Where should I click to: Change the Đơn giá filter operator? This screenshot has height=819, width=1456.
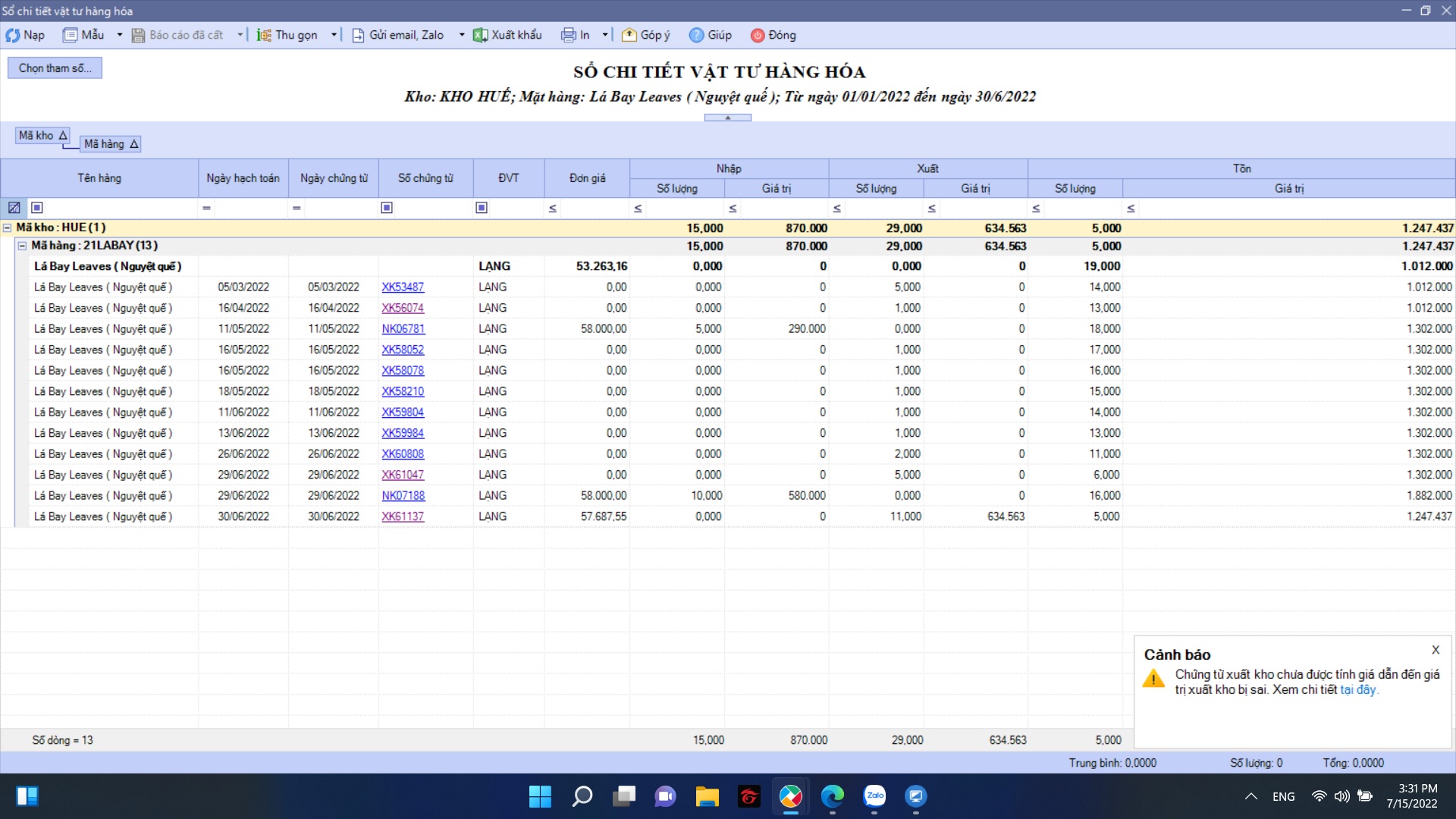point(553,208)
